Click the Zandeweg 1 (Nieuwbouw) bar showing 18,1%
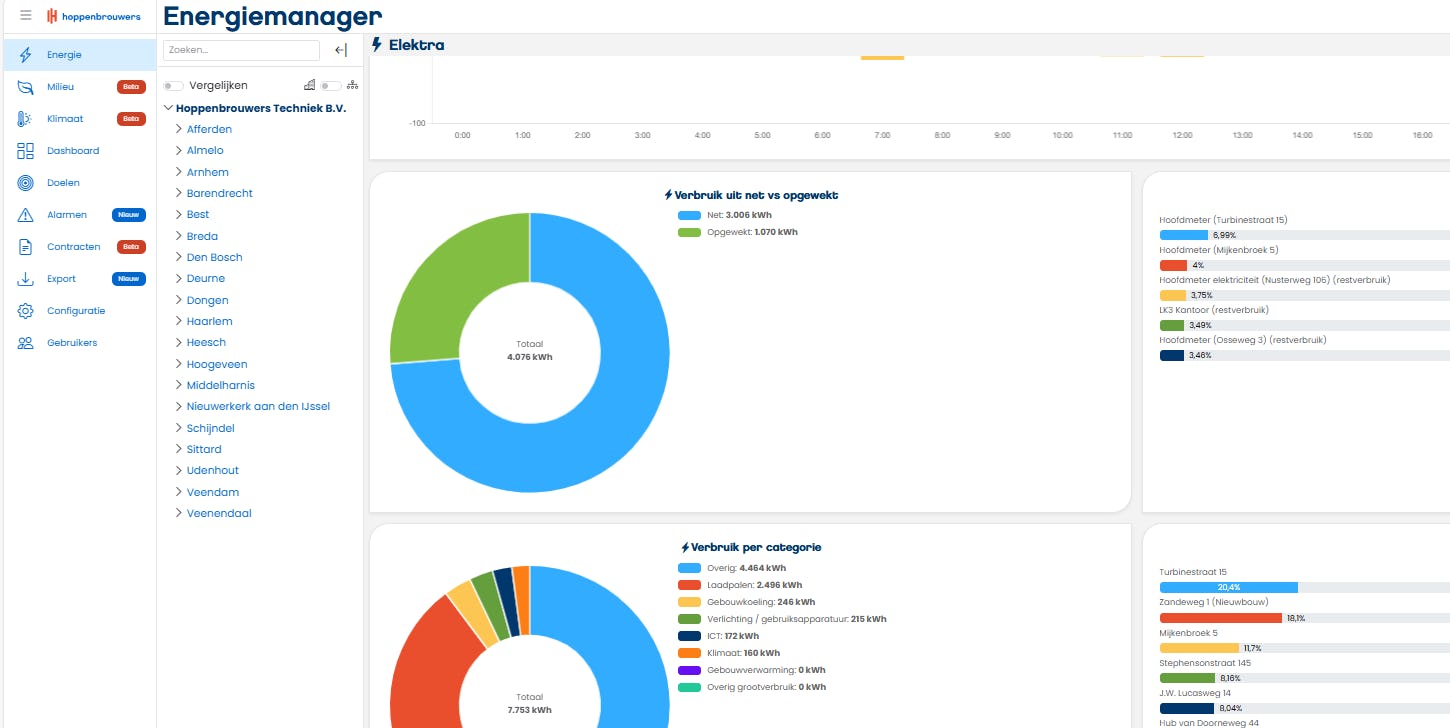1450x728 pixels. click(1222, 618)
